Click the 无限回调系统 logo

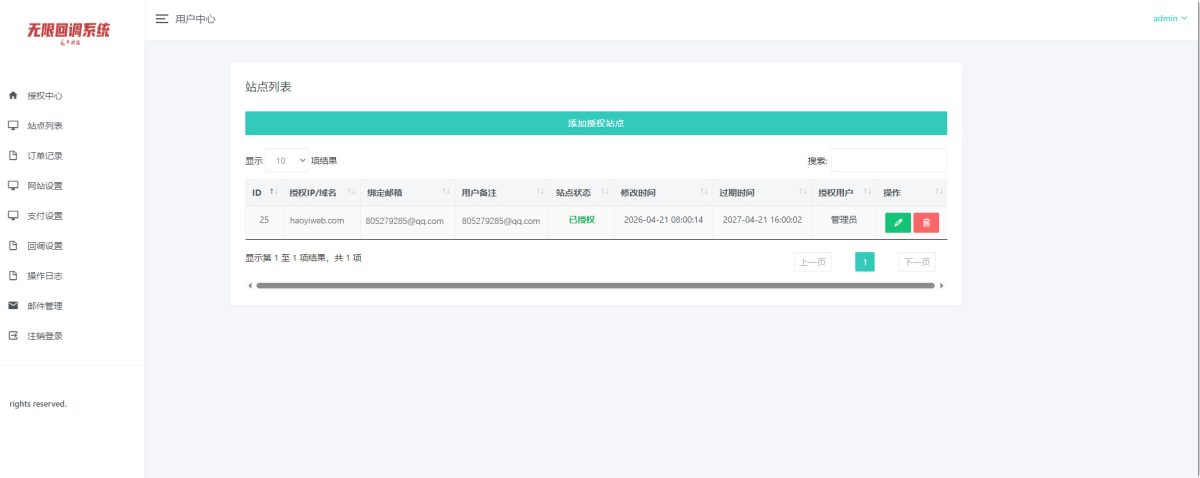(x=69, y=32)
